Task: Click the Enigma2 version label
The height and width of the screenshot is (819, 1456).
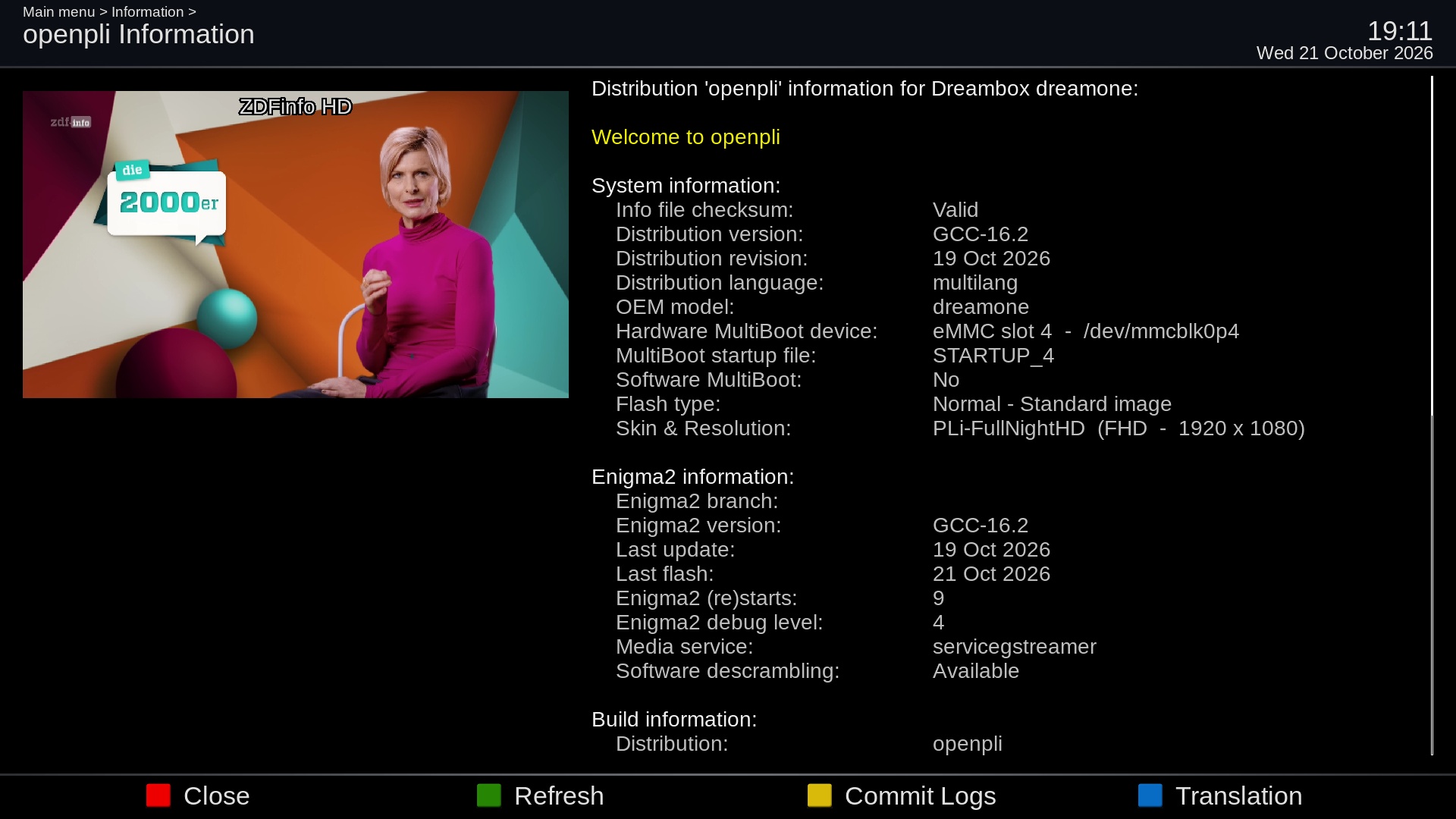Action: (x=698, y=526)
